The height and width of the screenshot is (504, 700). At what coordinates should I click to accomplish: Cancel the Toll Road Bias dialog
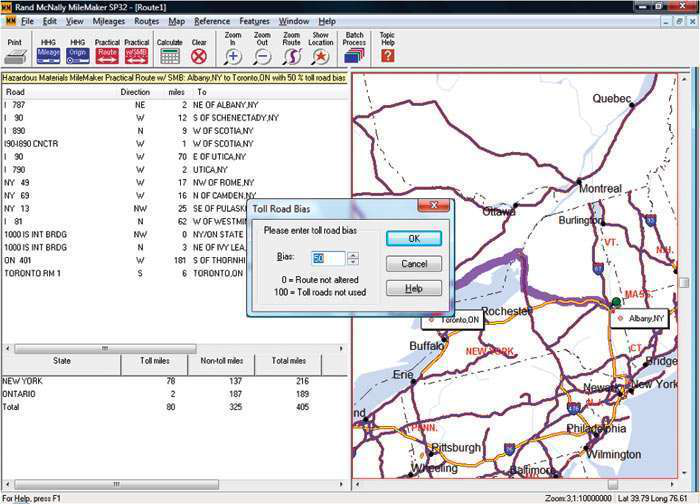413,264
